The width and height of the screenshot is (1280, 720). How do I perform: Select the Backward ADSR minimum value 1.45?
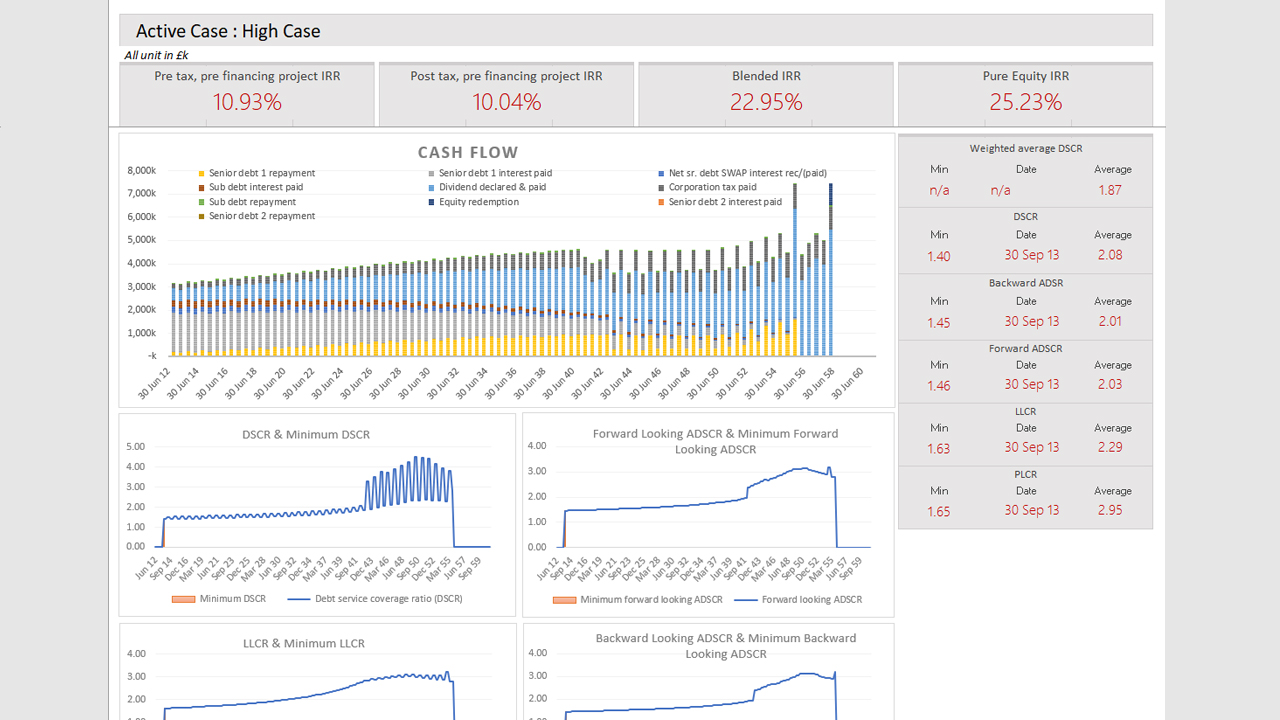coord(938,323)
